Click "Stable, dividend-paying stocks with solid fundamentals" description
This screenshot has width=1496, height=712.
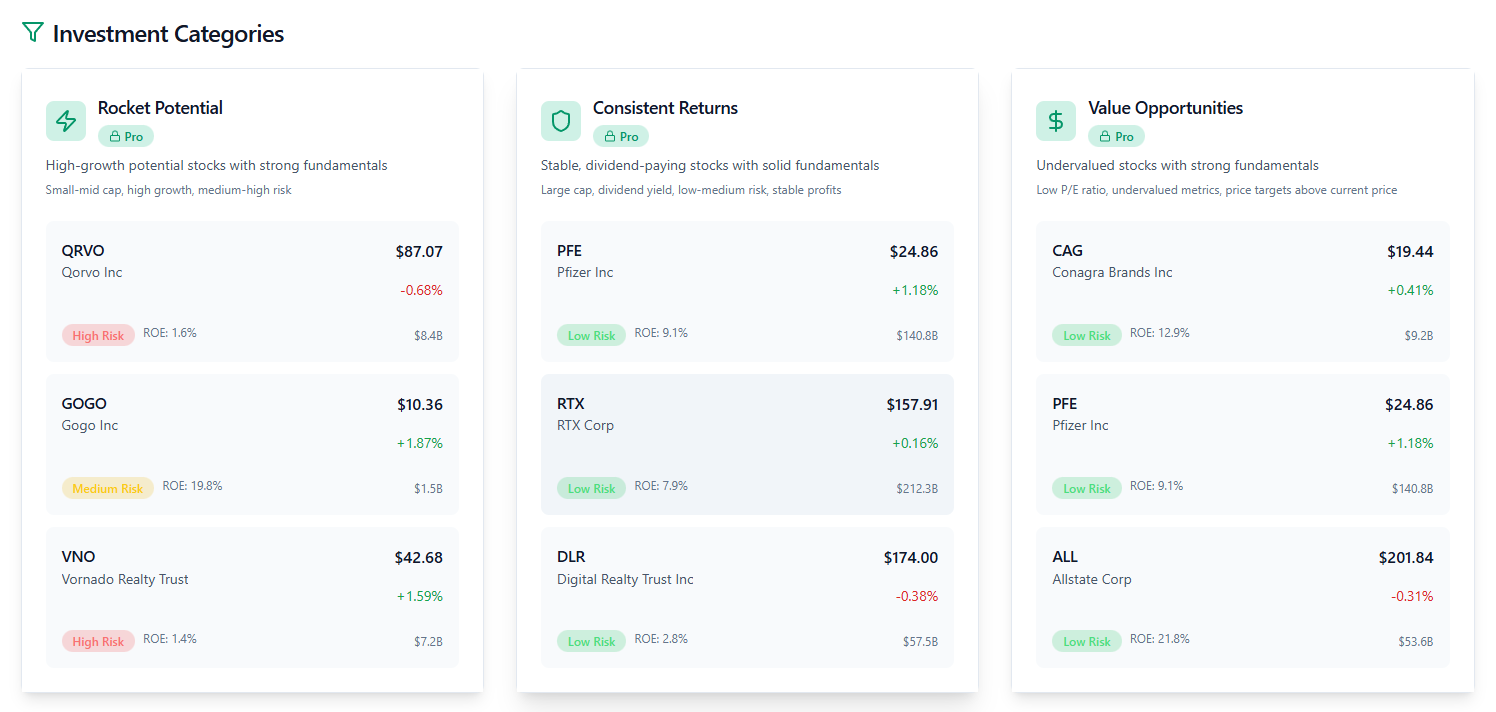coord(710,165)
